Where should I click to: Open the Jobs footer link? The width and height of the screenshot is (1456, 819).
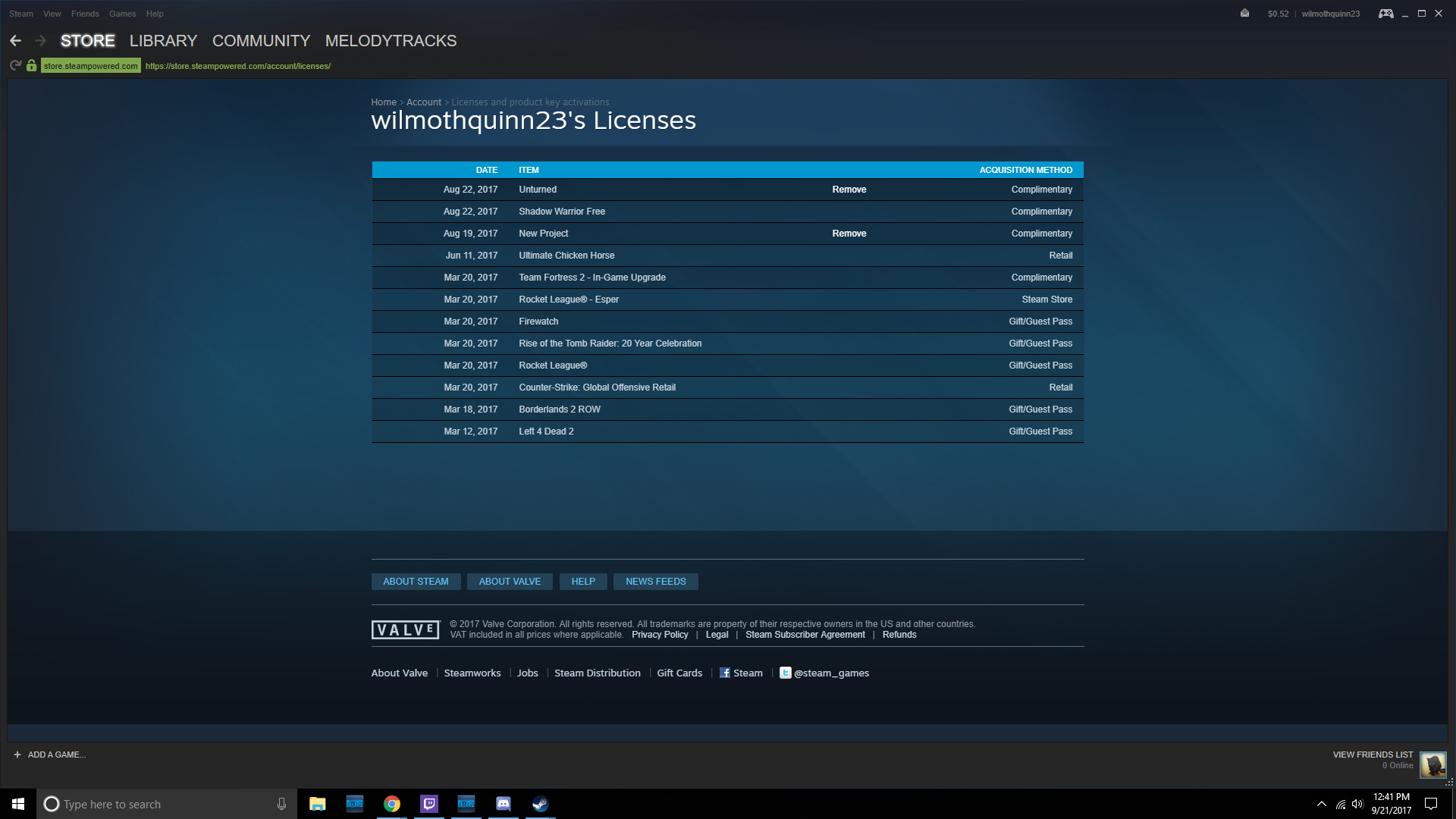(528, 673)
